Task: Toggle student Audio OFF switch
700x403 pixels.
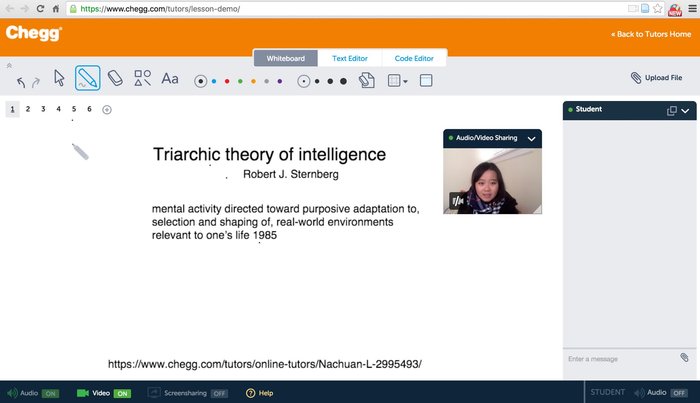Action: (x=679, y=393)
